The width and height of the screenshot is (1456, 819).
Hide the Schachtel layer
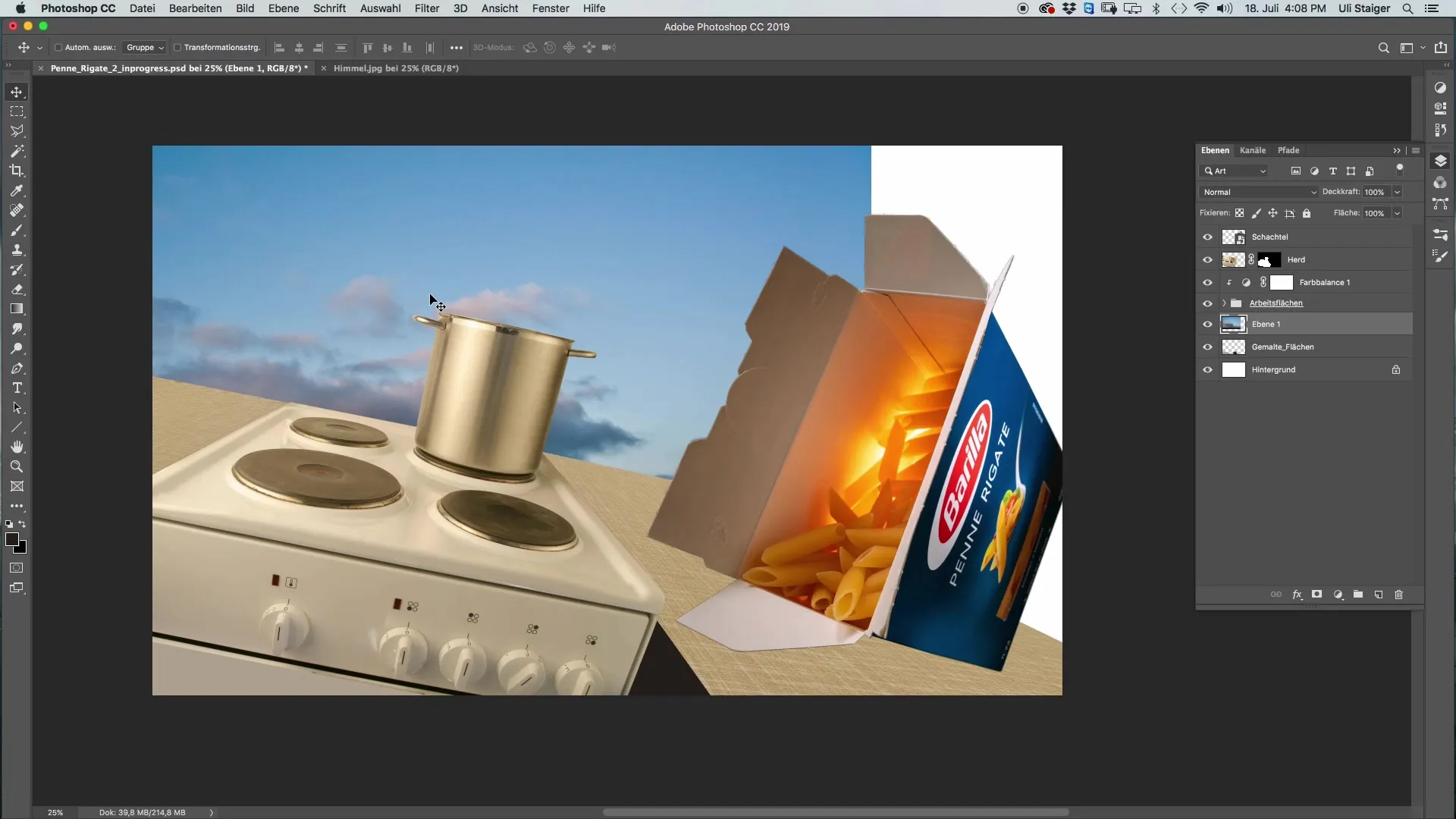click(x=1207, y=237)
